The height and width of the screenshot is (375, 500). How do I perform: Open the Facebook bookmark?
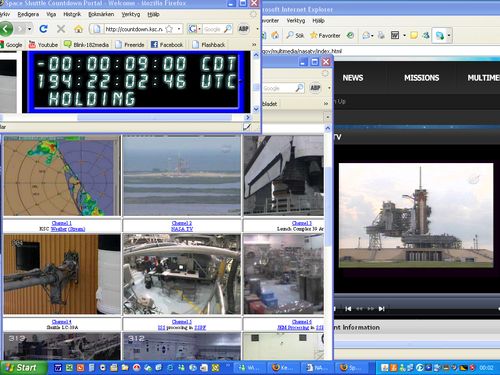[x=167, y=44]
